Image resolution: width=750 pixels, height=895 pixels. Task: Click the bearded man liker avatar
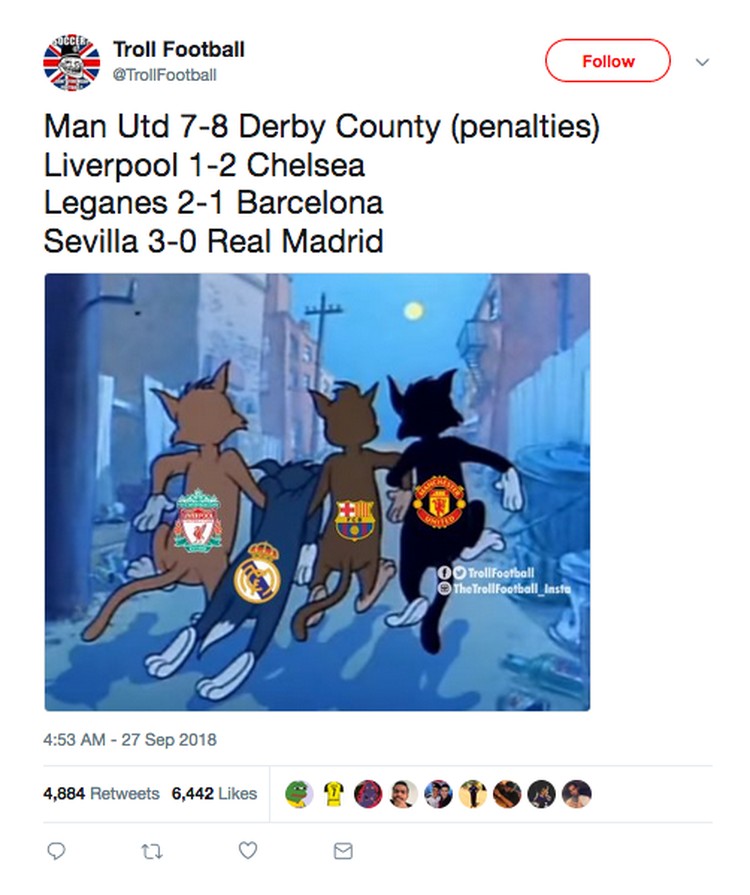403,793
